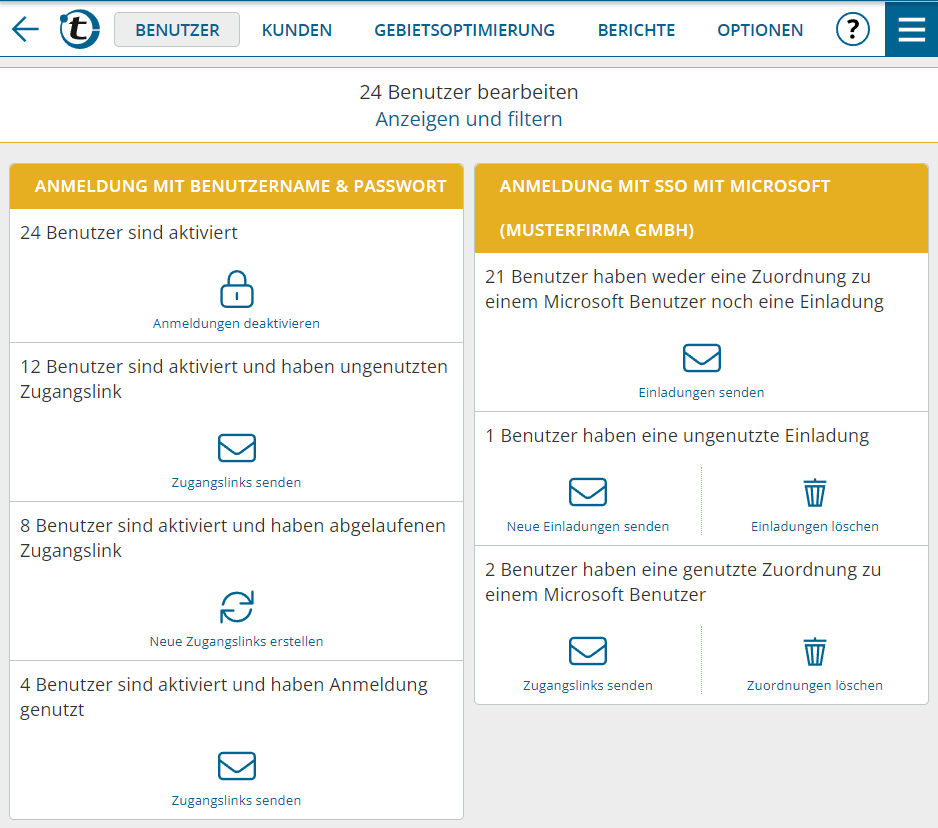This screenshot has height=828, width=938.
Task: Open the help question mark icon
Action: (x=852, y=29)
